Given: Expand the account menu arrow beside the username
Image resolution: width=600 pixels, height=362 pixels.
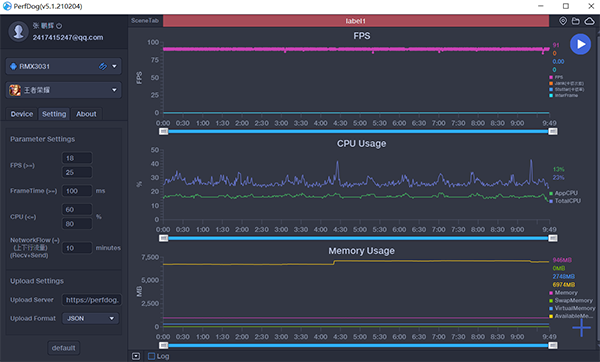Looking at the screenshot, I should pyautogui.click(x=59, y=26).
